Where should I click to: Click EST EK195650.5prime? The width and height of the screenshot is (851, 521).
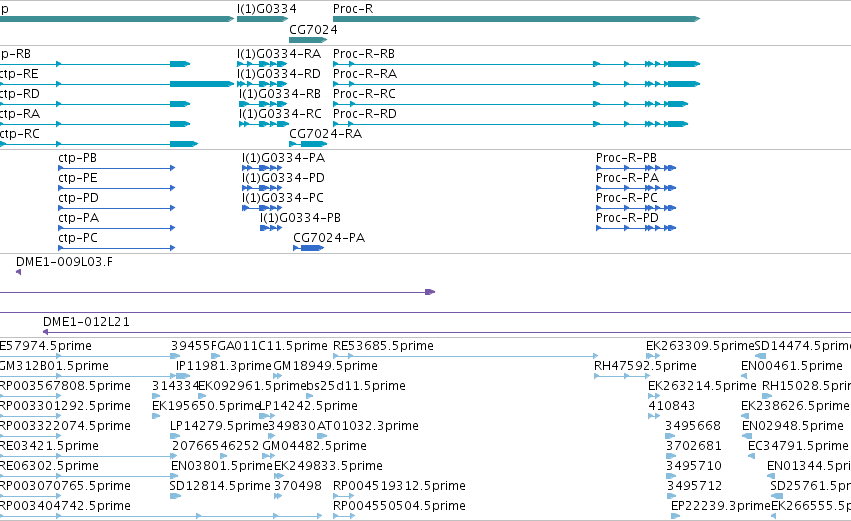point(206,406)
